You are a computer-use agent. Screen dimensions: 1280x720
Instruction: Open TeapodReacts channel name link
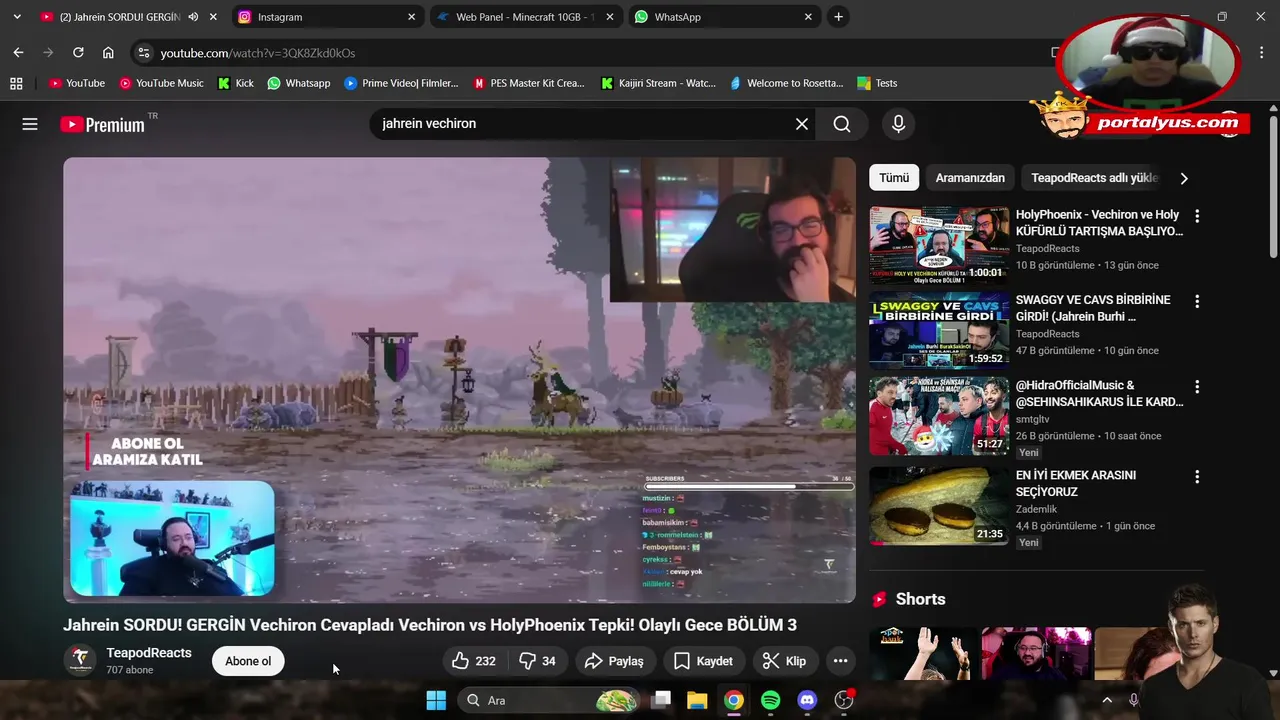[x=149, y=653]
